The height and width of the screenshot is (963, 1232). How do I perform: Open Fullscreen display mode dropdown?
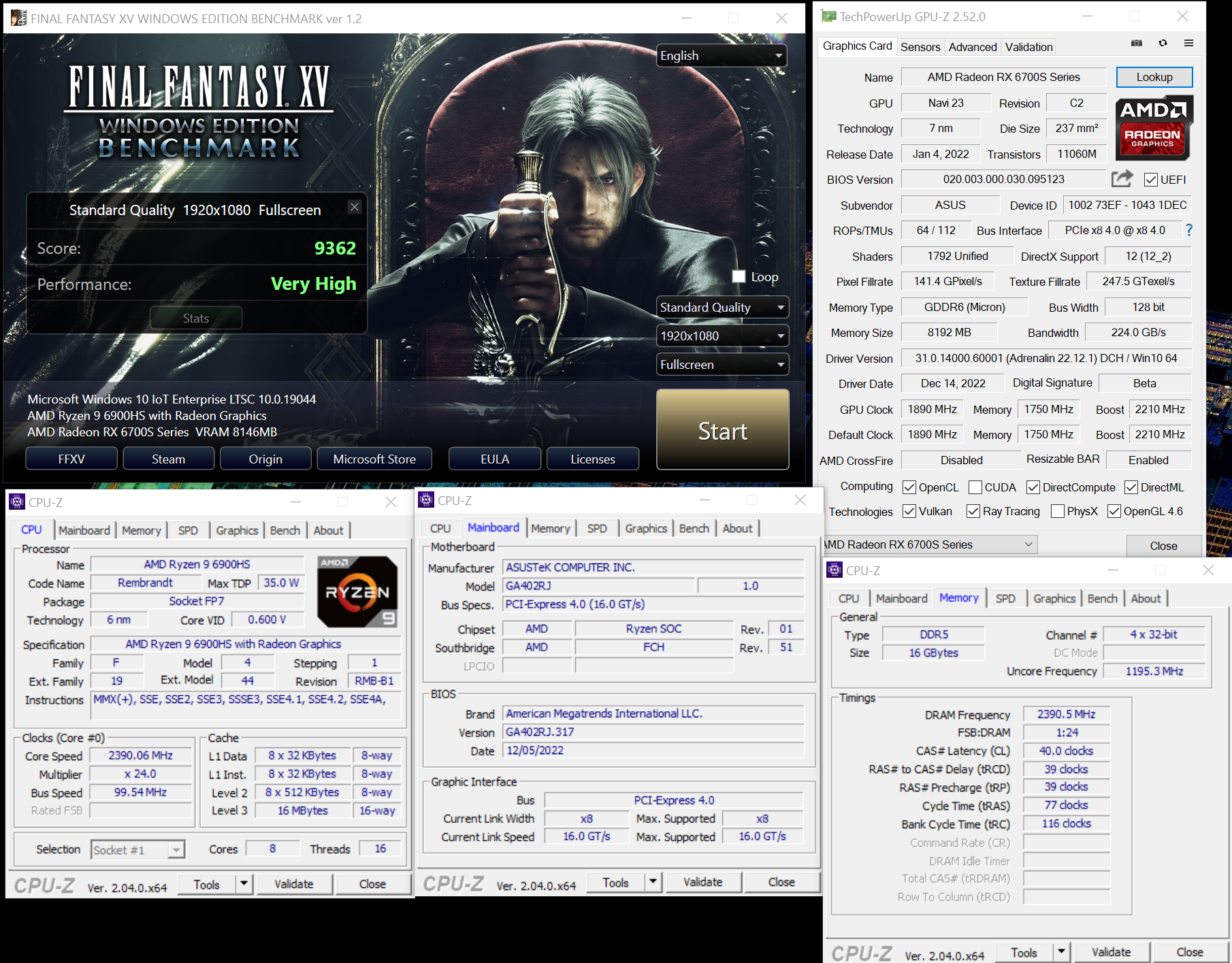pyautogui.click(x=722, y=365)
